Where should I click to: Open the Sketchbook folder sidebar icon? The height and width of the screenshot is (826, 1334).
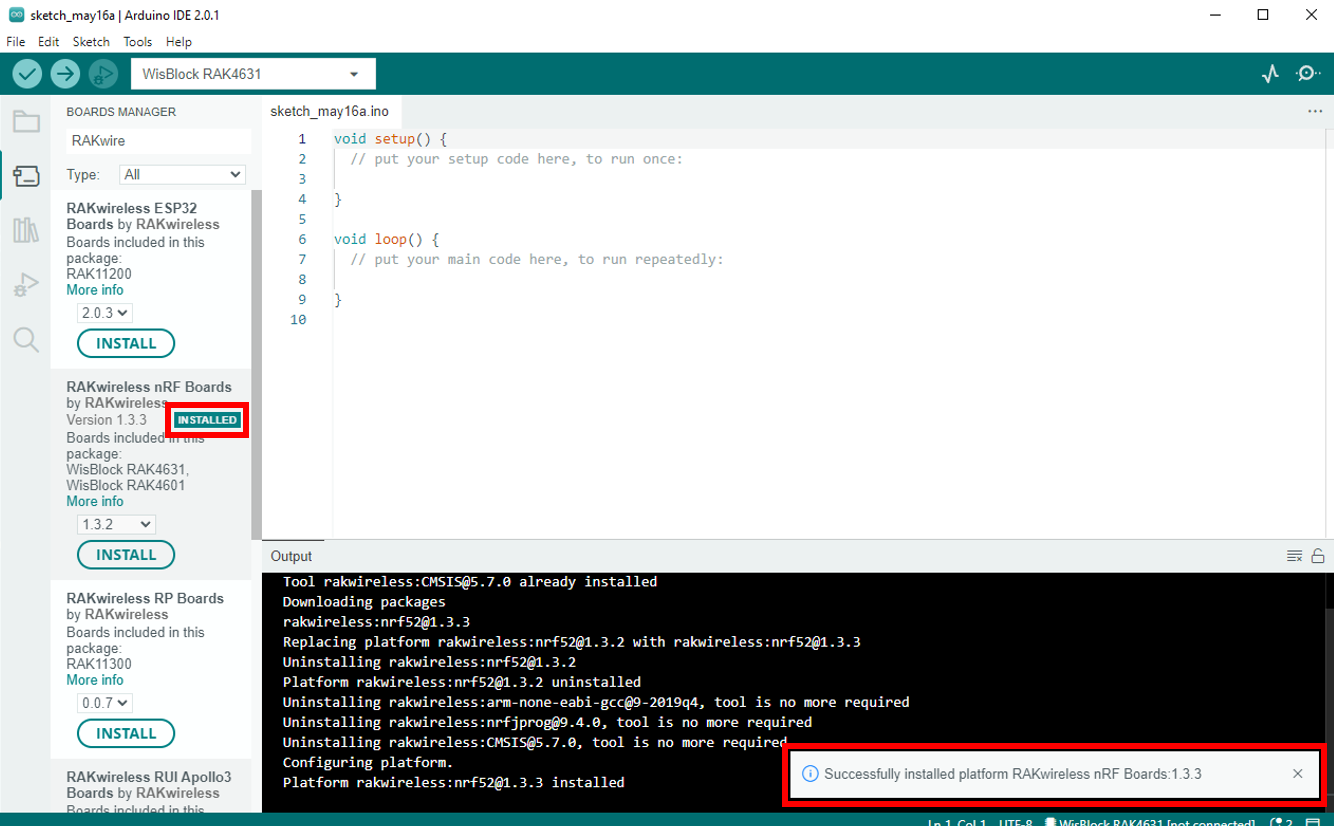(26, 122)
